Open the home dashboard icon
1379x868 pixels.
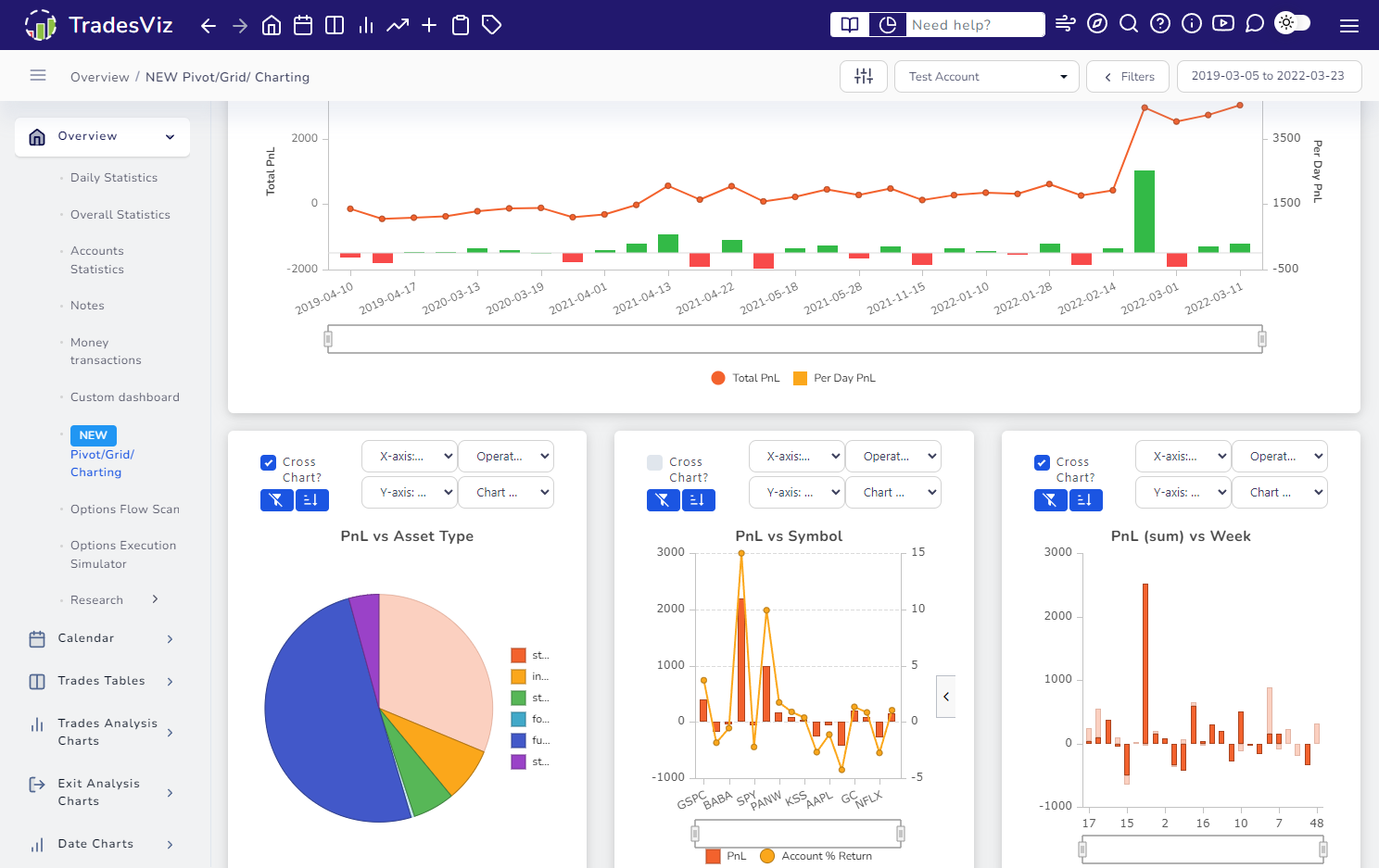click(272, 25)
